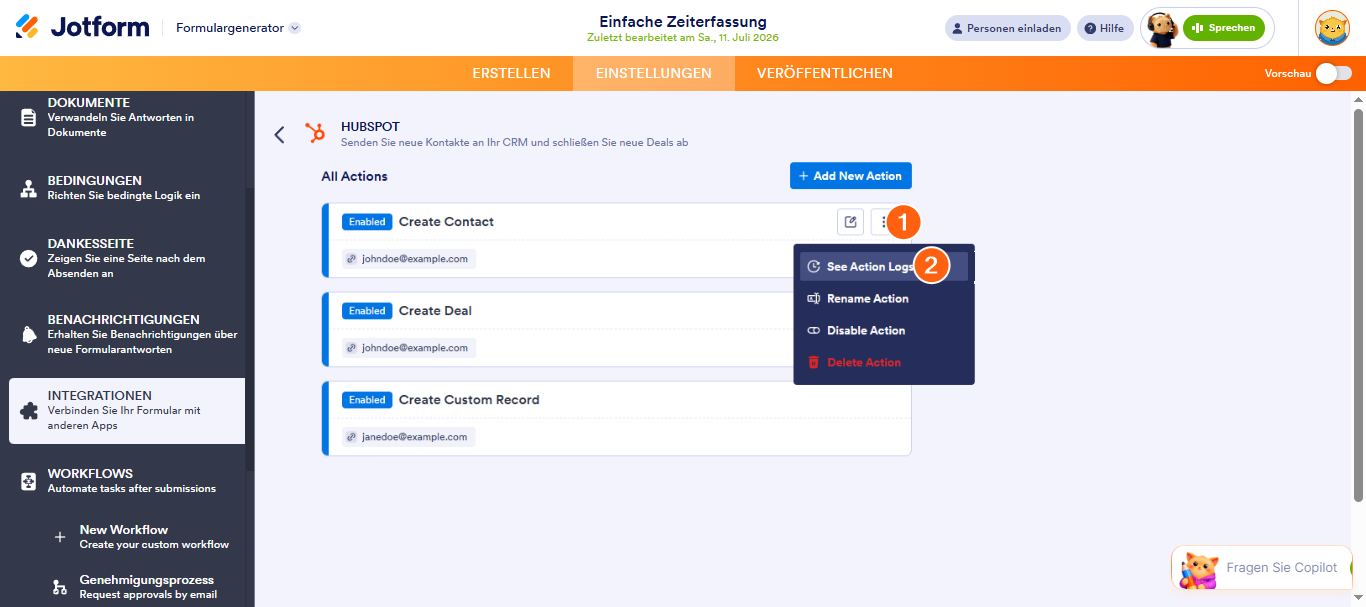Click the AI agent avatar next to Sprechen
This screenshot has width=1366, height=607.
(x=1161, y=29)
